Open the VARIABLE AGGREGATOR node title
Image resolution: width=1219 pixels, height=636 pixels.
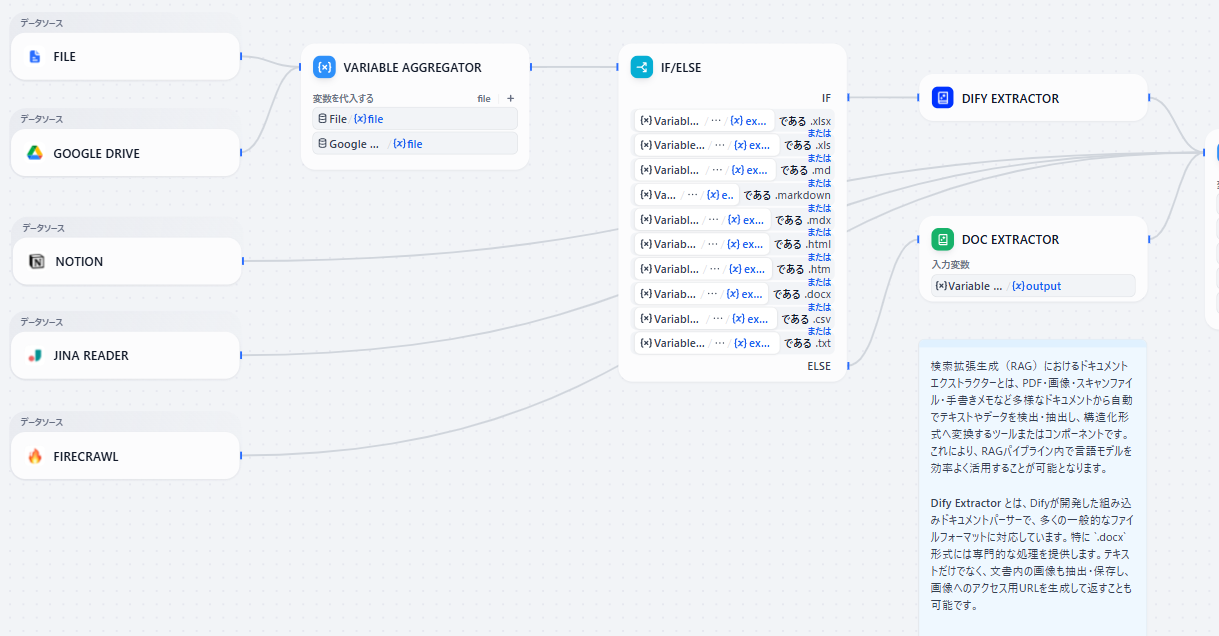[412, 68]
